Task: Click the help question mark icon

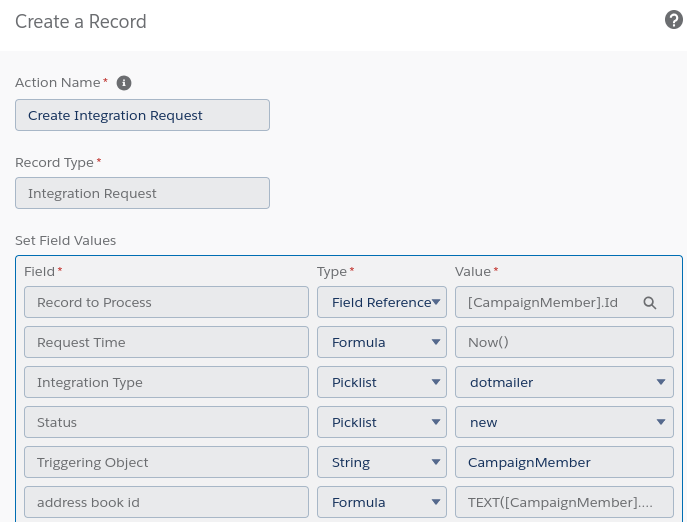Action: [673, 21]
